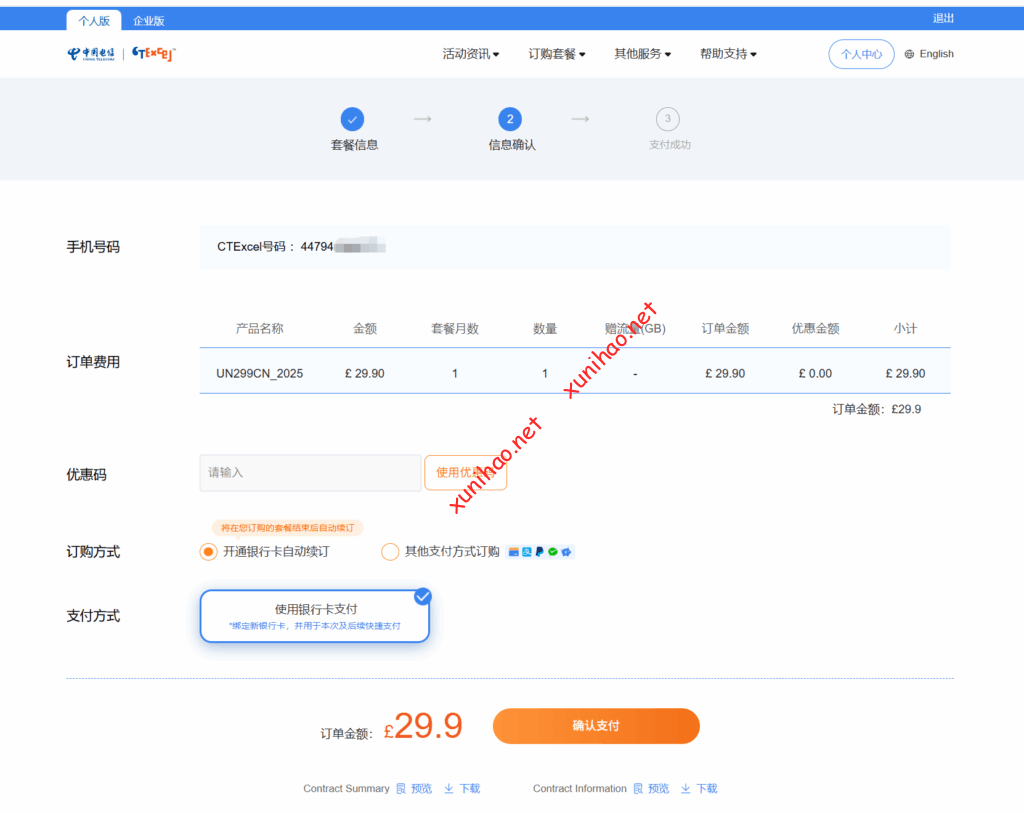
Task: Click Contract Summary download arrow icon
Action: click(449, 789)
